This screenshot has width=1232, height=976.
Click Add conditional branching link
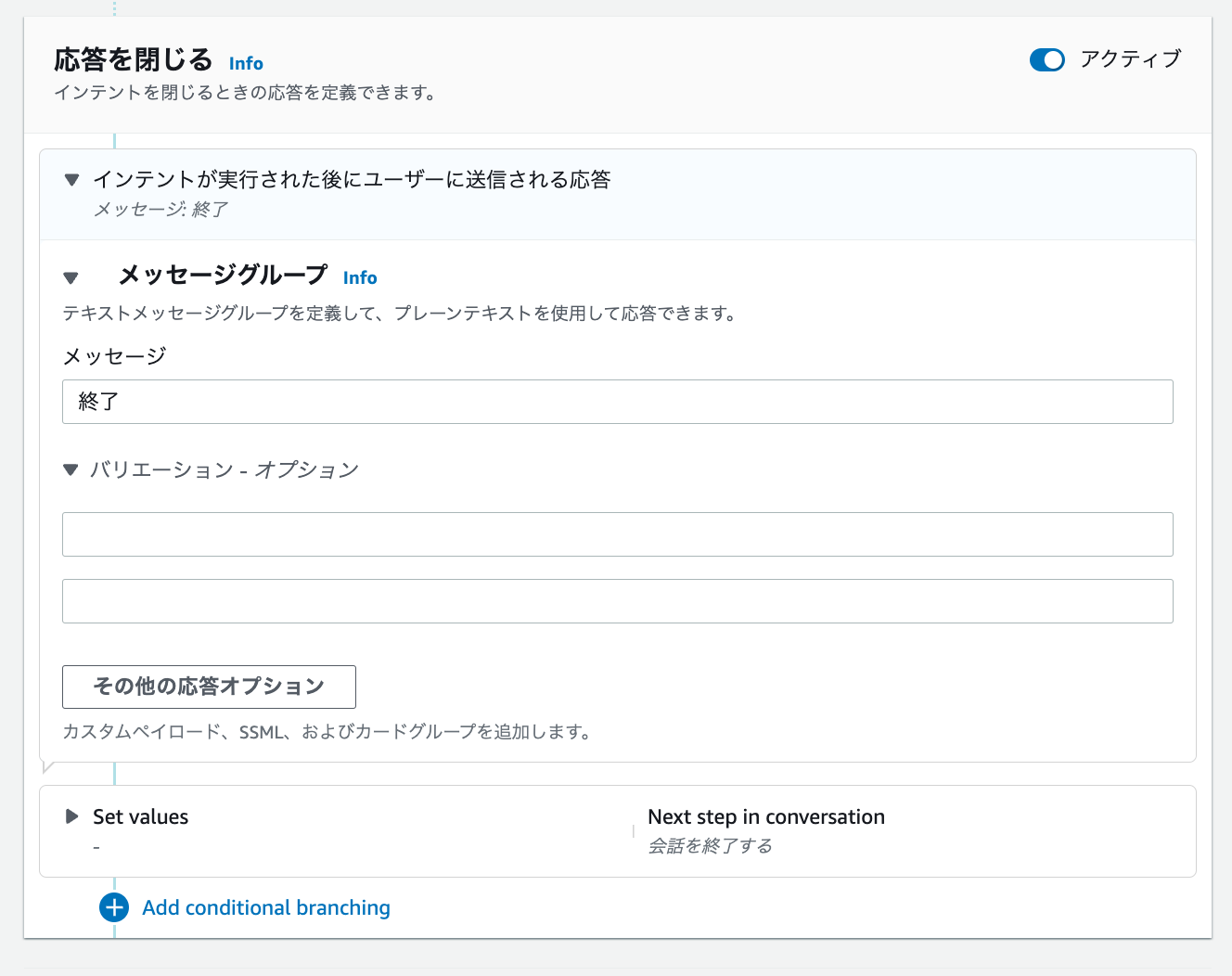coord(266,908)
